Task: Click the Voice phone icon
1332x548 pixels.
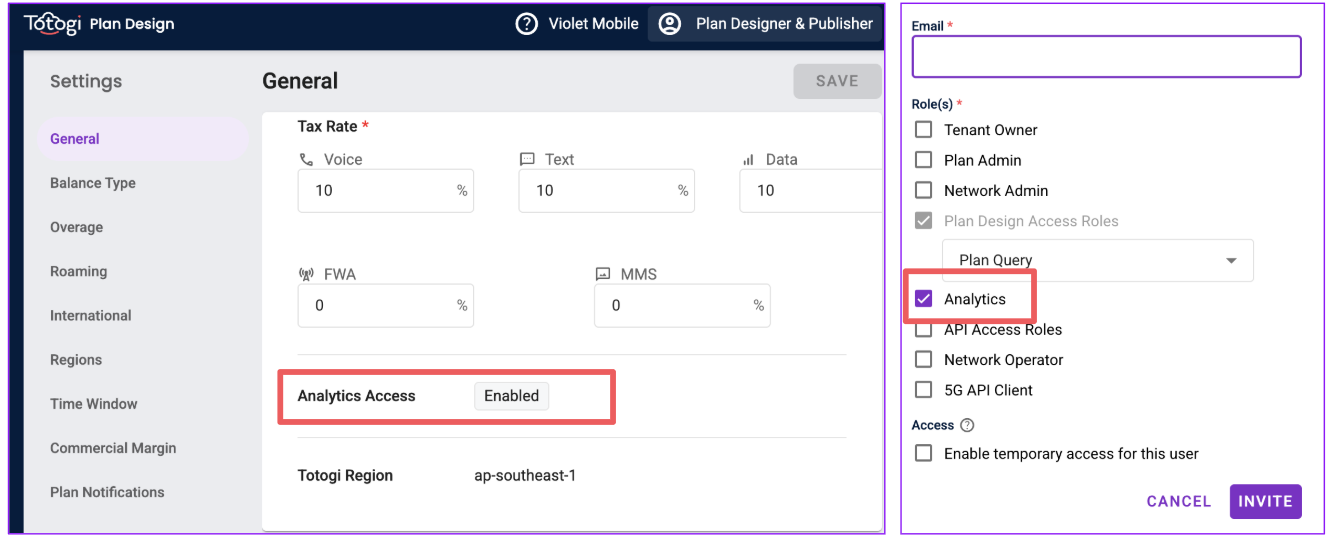Action: point(306,160)
